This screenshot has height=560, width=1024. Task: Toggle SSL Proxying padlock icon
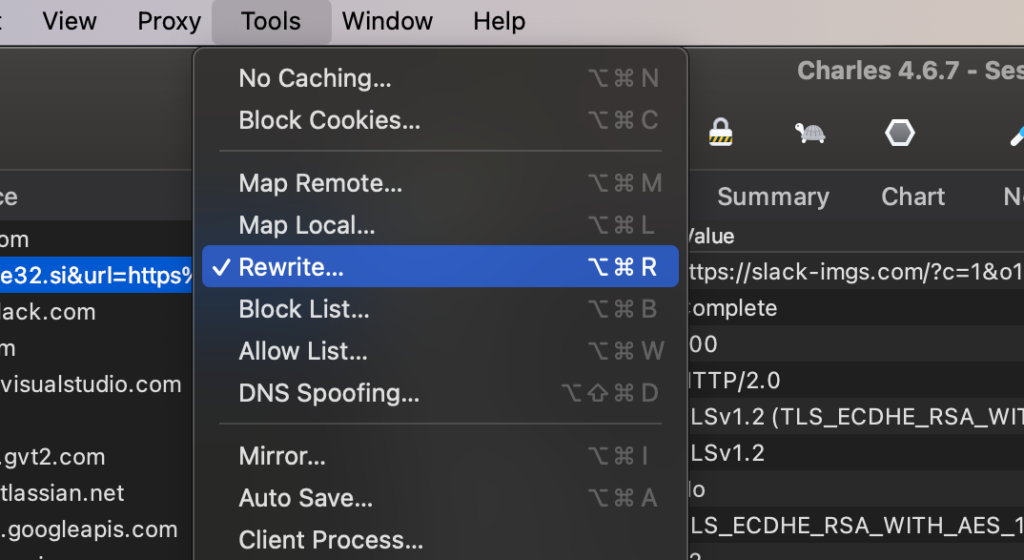(720, 132)
